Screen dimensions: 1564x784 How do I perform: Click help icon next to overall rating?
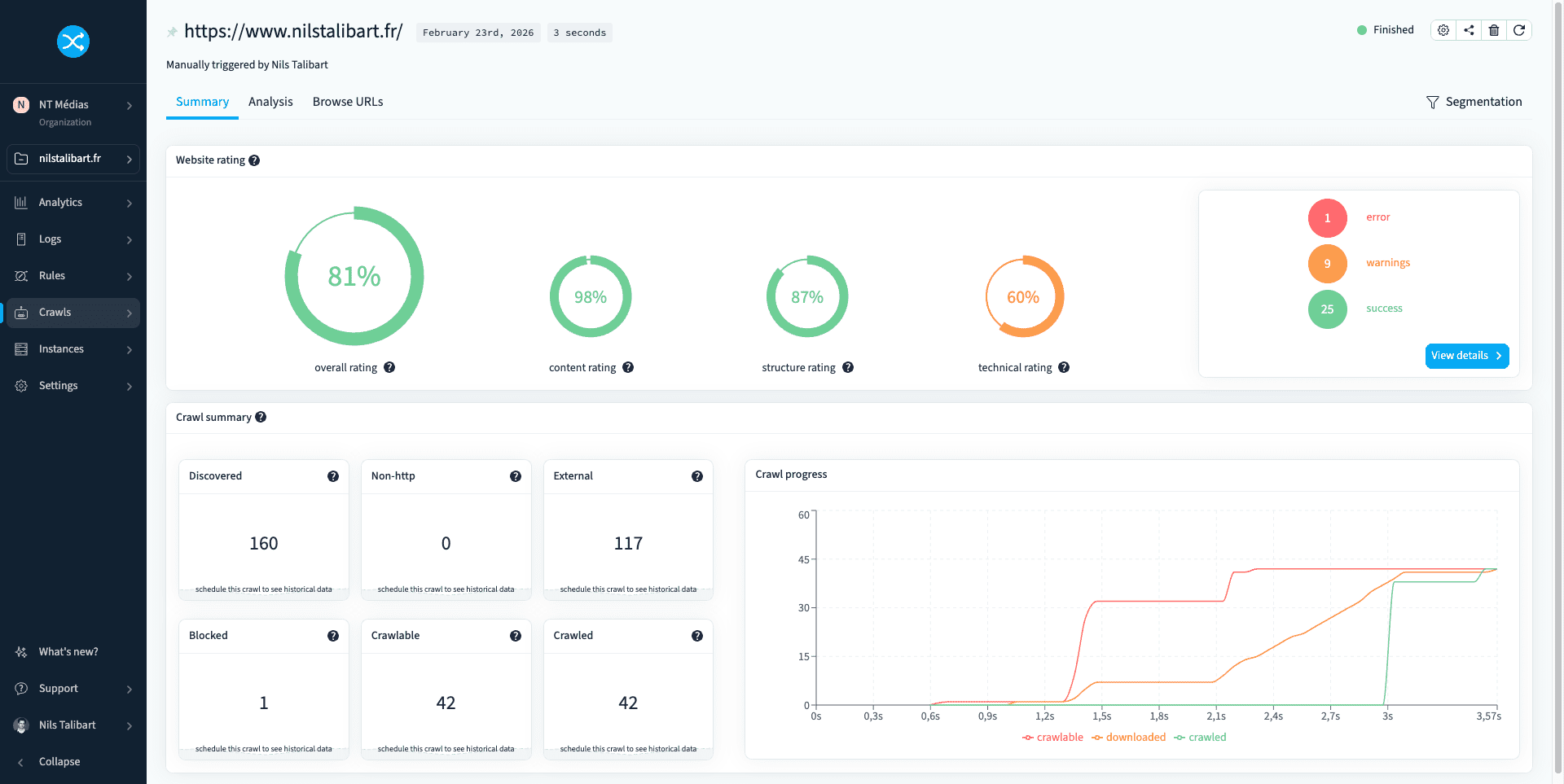click(x=389, y=367)
